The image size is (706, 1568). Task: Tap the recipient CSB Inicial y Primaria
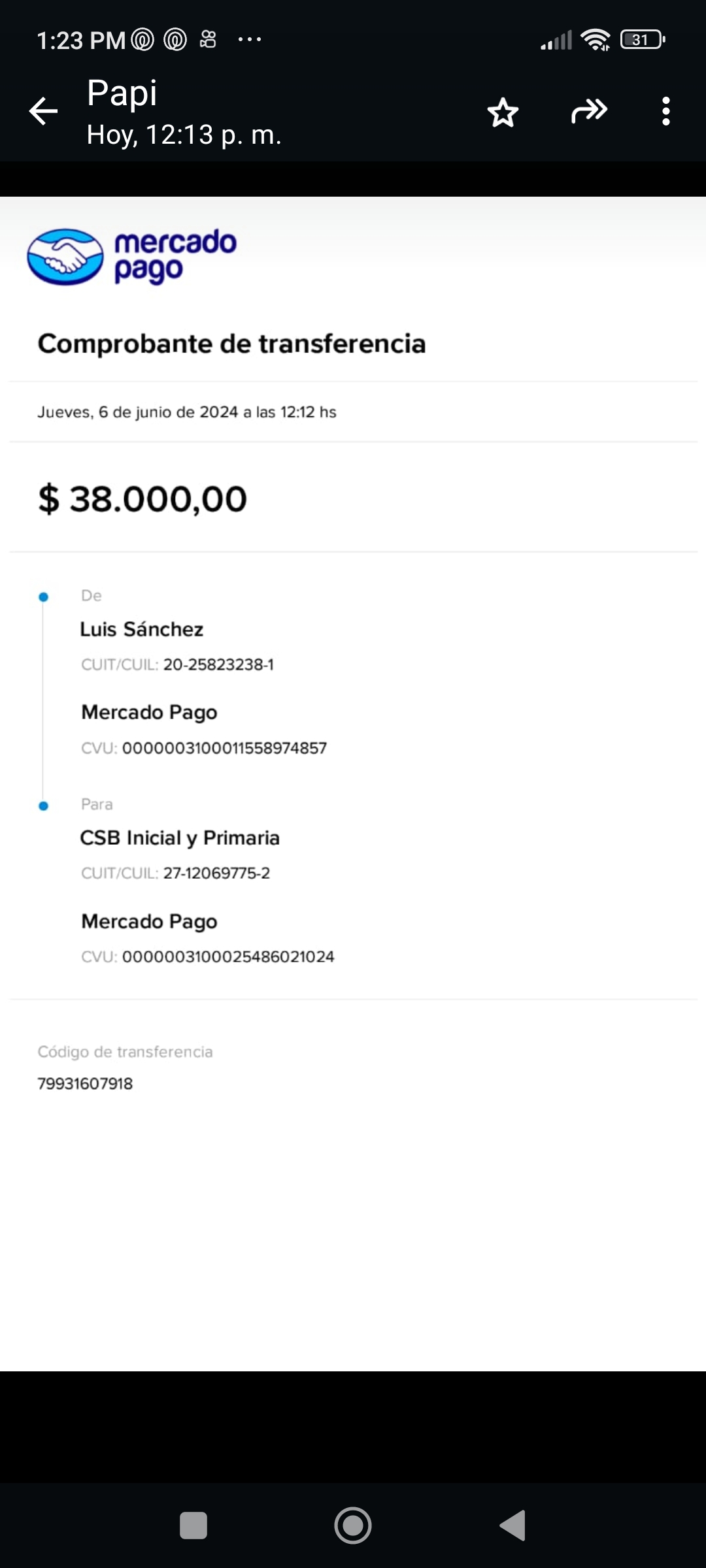[x=180, y=838]
